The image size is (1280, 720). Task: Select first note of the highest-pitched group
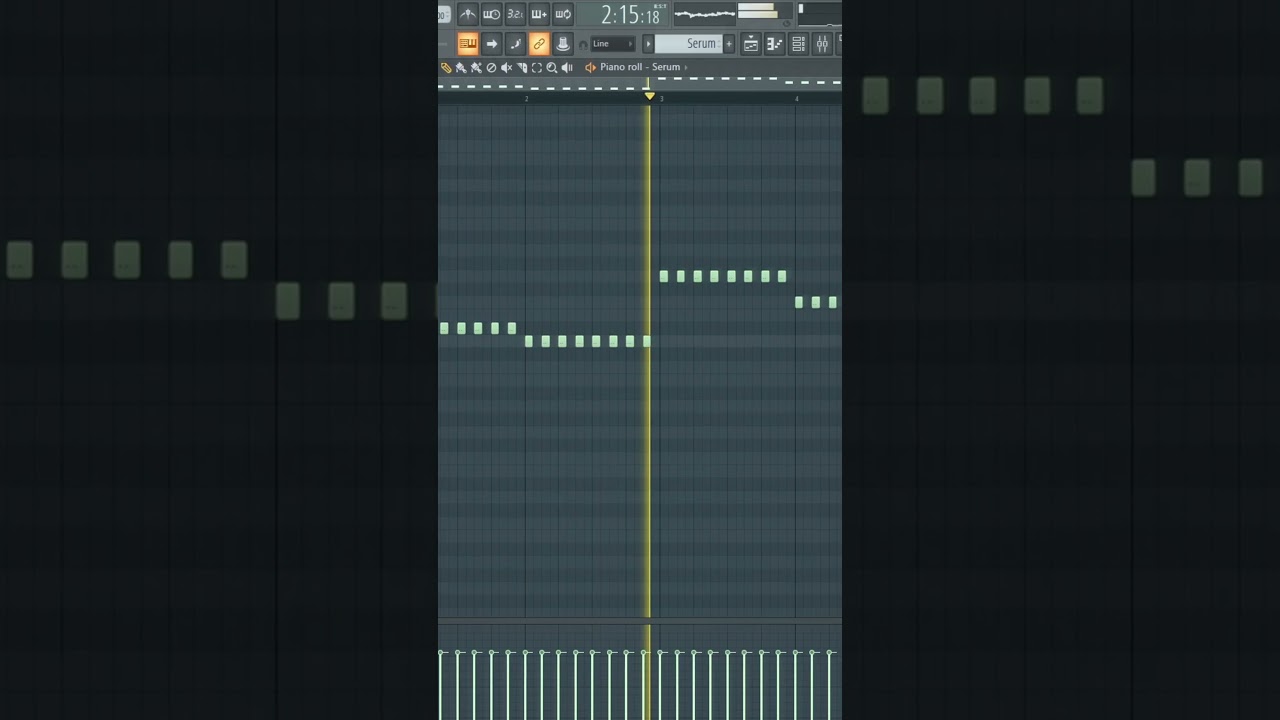click(x=664, y=276)
